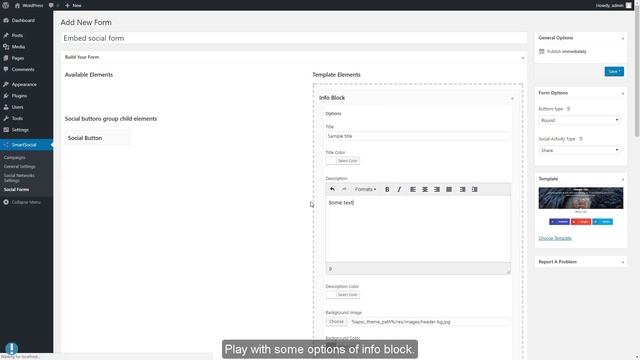
Task: Open Social Activity Type dropdown
Action: coord(580,151)
